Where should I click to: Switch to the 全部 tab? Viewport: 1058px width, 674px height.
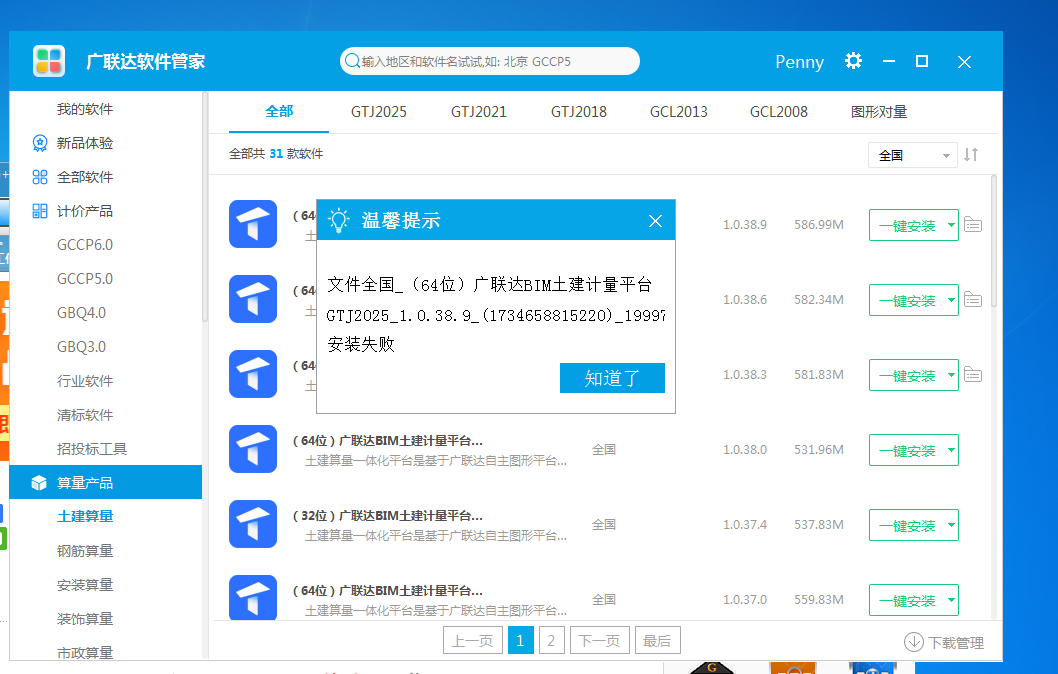pyautogui.click(x=279, y=111)
